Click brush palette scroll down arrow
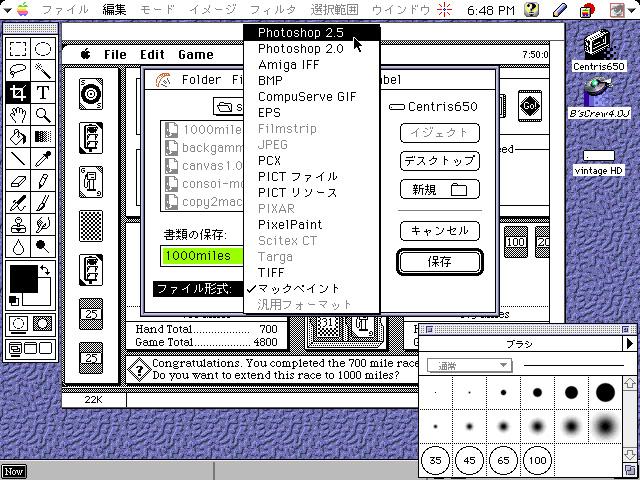 629,454
